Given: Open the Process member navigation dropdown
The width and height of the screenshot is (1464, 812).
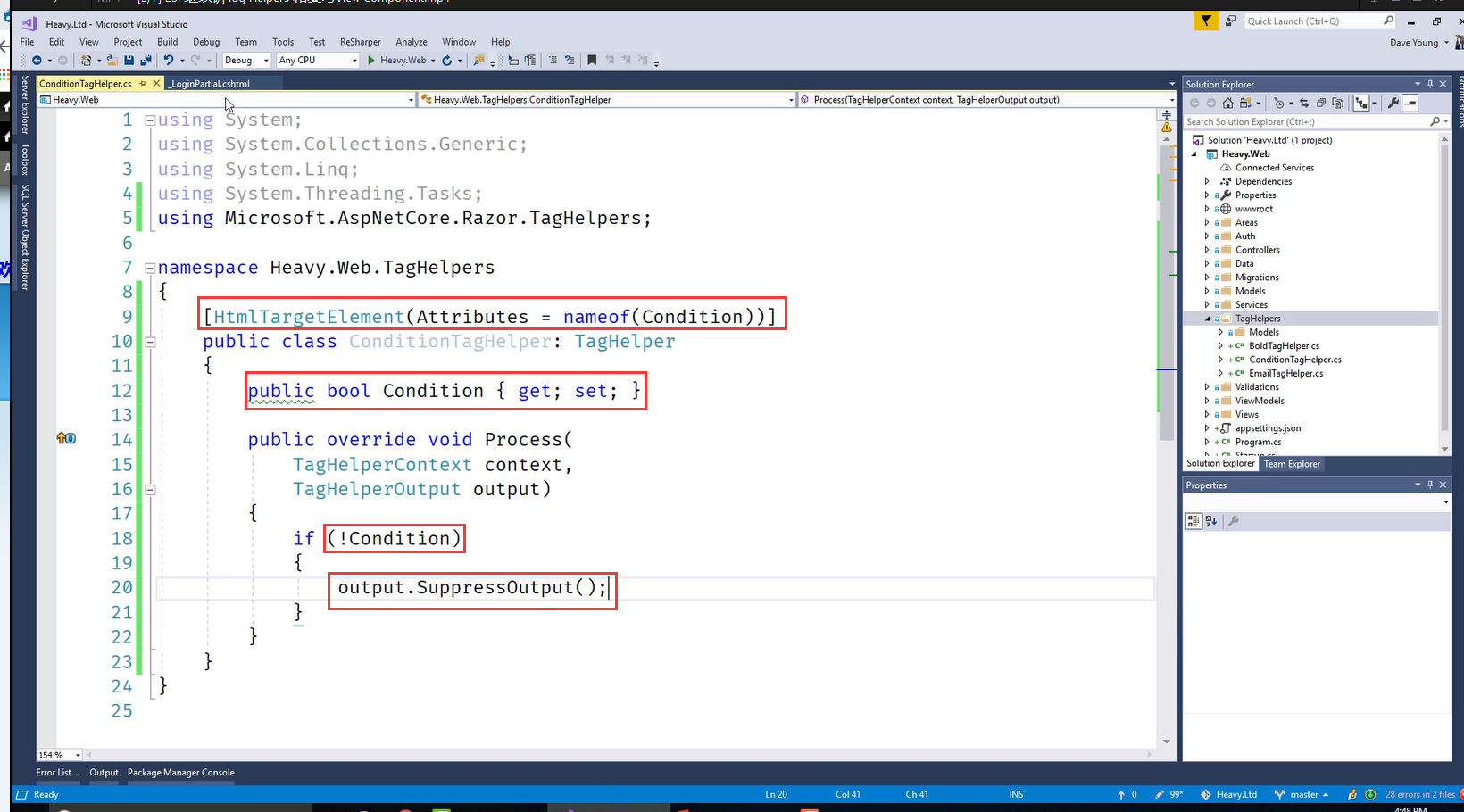Looking at the screenshot, I should click(x=987, y=99).
